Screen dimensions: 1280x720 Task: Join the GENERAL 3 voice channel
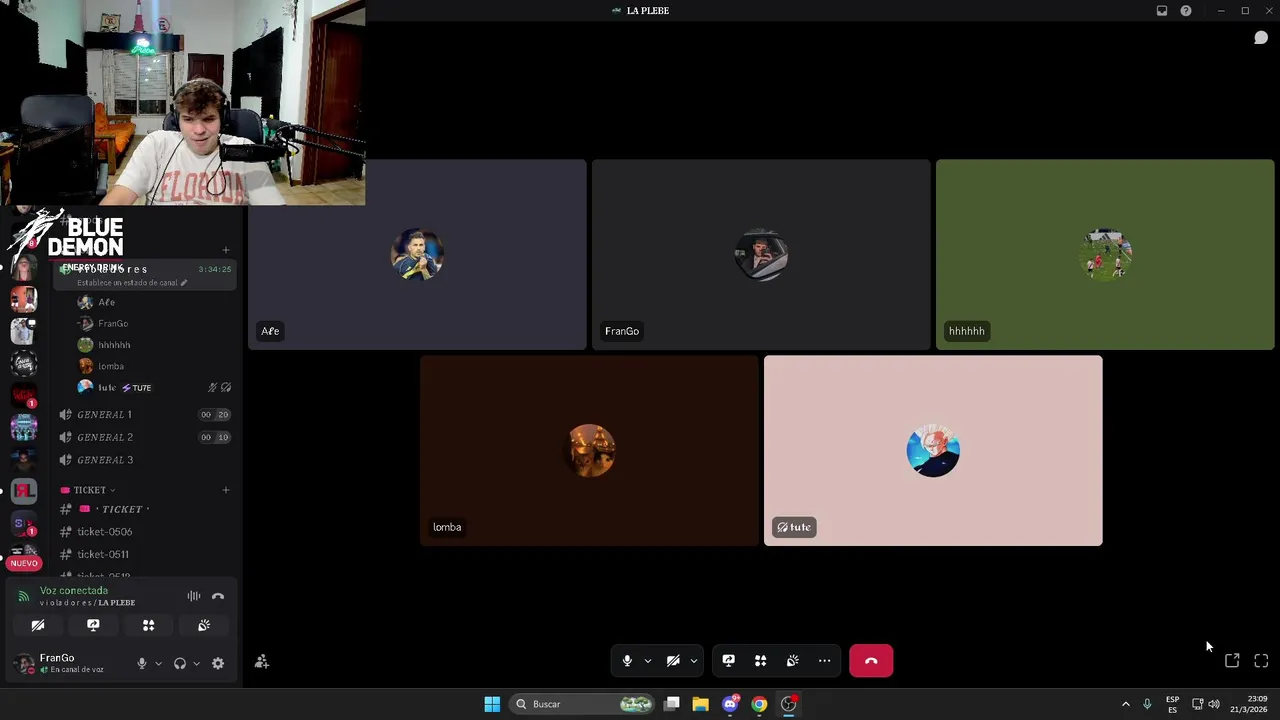pos(144,460)
